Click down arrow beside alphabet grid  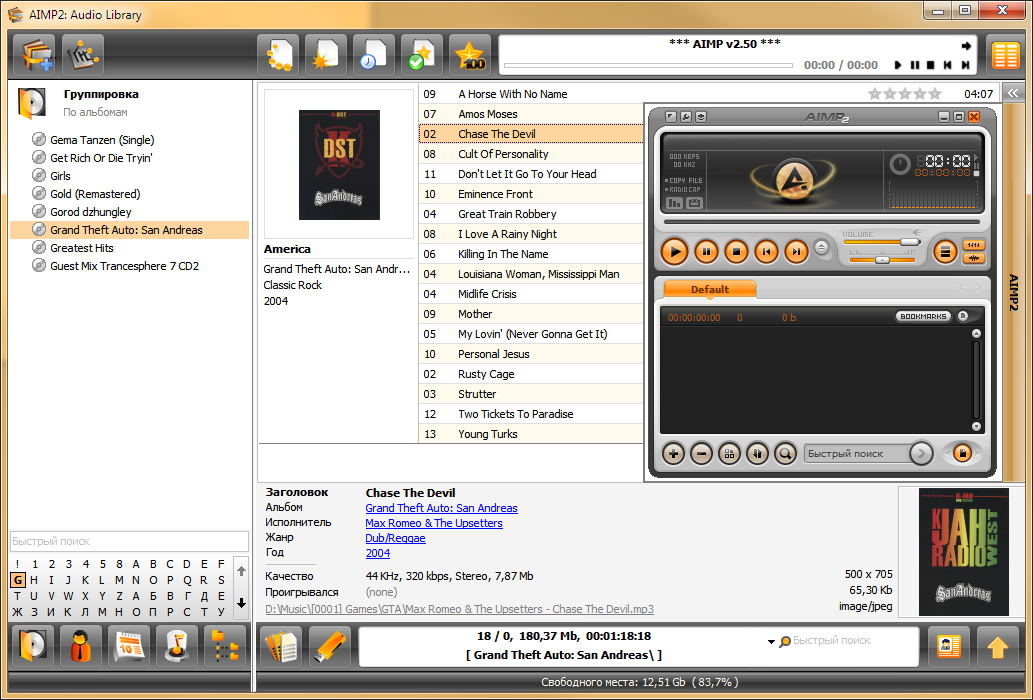241,603
